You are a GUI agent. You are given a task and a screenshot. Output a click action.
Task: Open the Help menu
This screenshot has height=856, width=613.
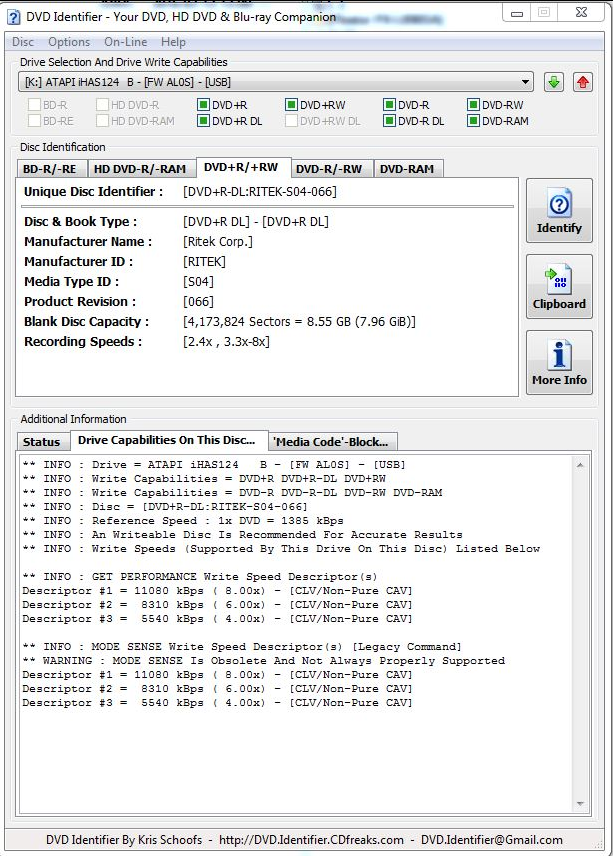point(173,42)
